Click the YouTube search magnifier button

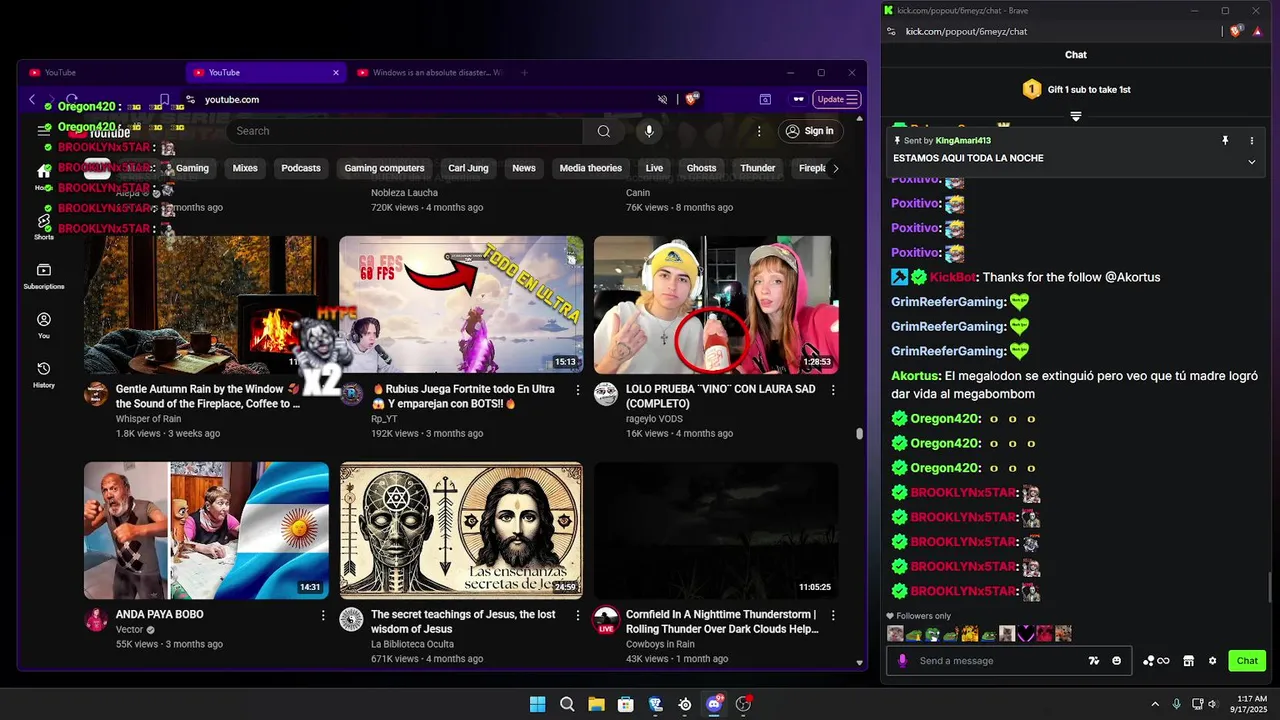[x=603, y=131]
